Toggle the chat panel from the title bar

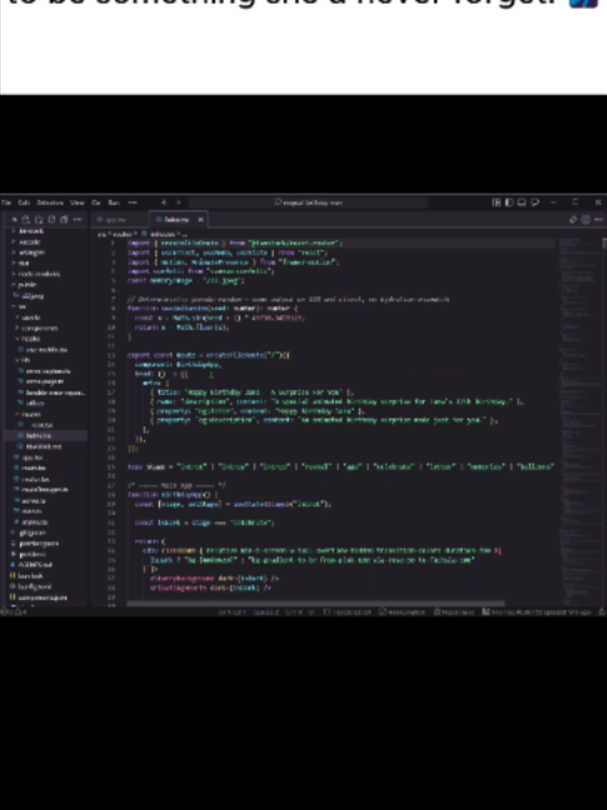[x=535, y=202]
